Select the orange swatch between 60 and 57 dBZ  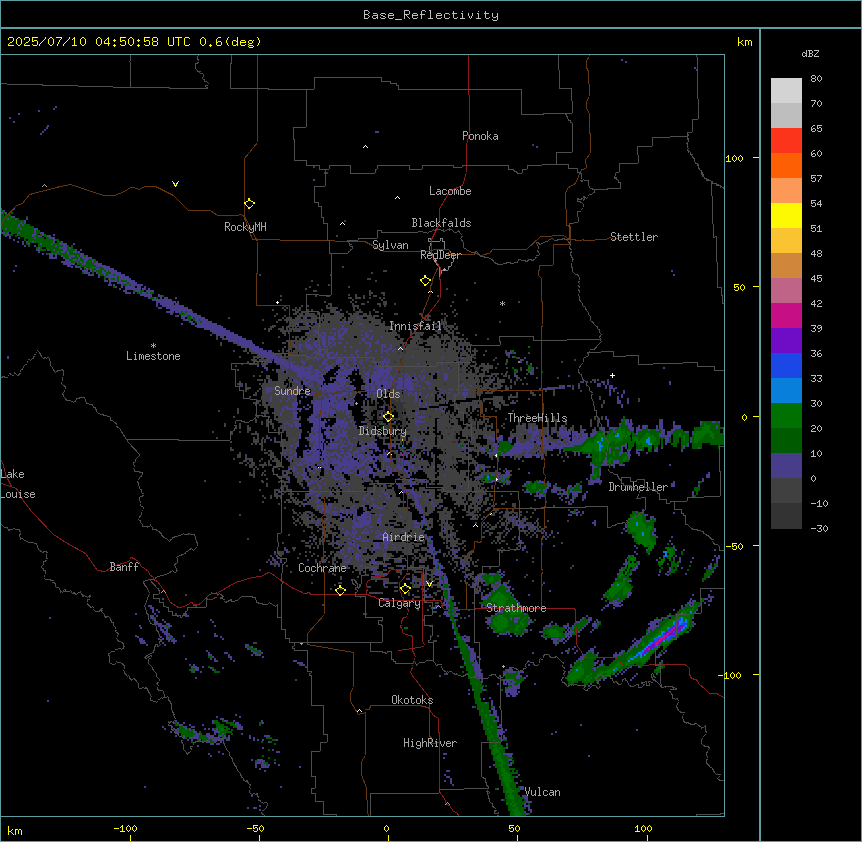coord(786,165)
